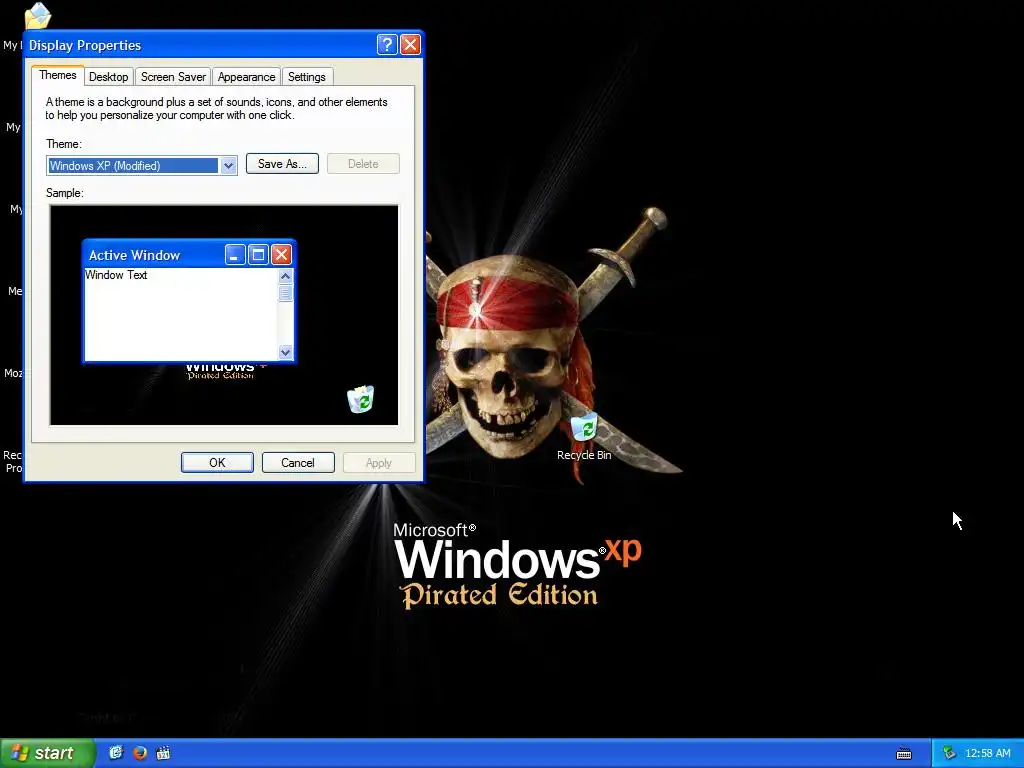Close the Display Properties dialog
The height and width of the screenshot is (768, 1024).
point(410,44)
